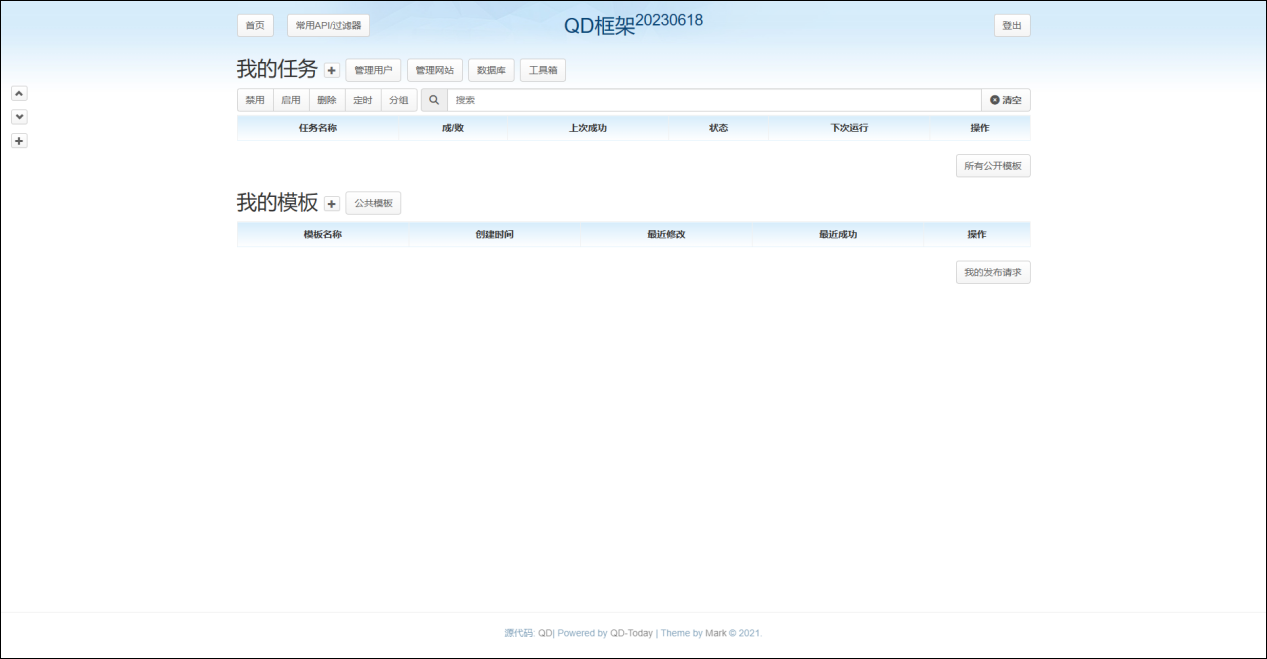Click the 登出 logout button
Image resolution: width=1267 pixels, height=659 pixels.
pyautogui.click(x=1012, y=26)
